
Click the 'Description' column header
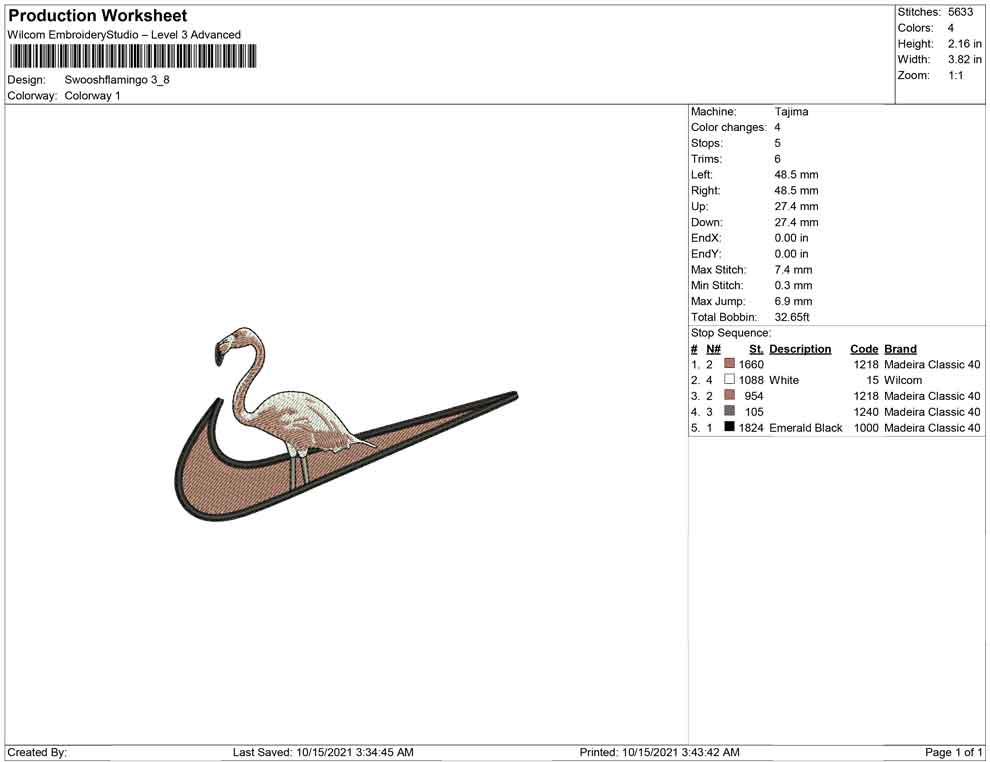[x=800, y=349]
